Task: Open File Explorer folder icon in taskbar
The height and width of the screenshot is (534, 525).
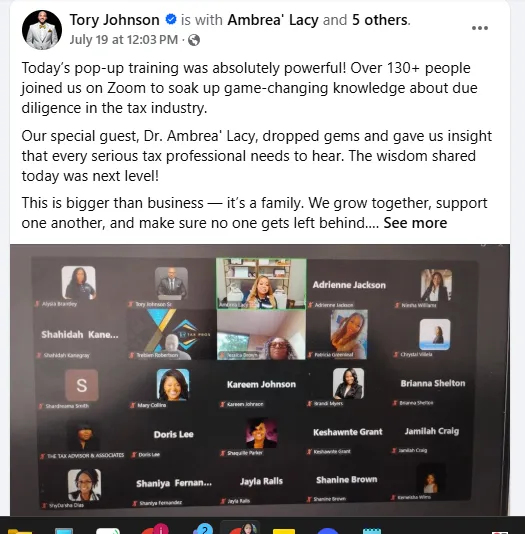Action: pyautogui.click(x=19, y=531)
